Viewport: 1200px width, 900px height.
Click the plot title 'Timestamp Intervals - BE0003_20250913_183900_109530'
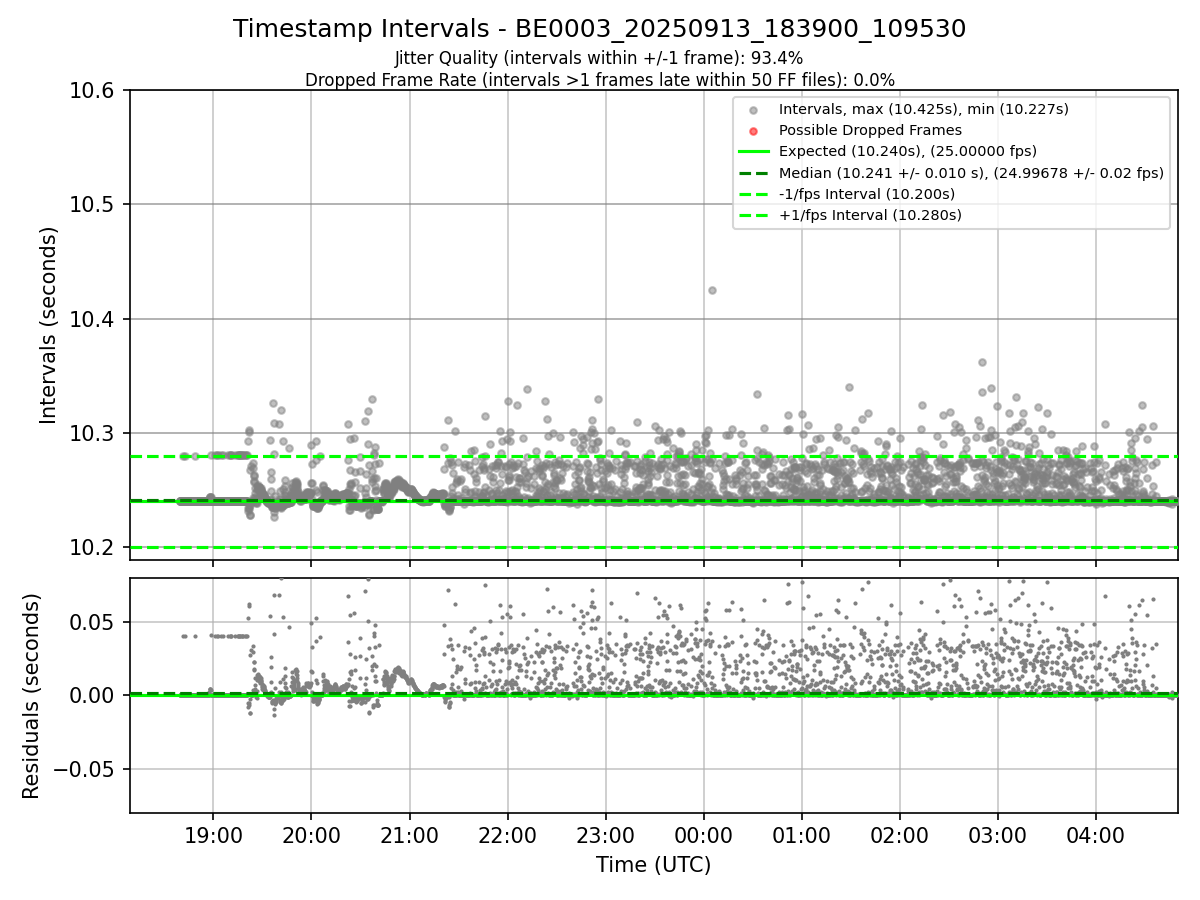coord(600,29)
